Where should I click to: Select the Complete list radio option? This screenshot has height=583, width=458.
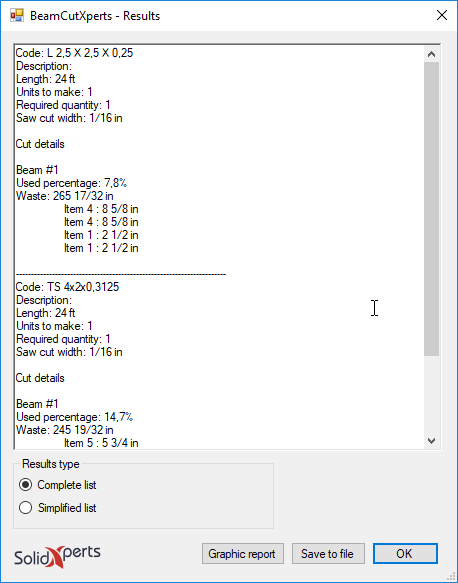pyautogui.click(x=25, y=485)
